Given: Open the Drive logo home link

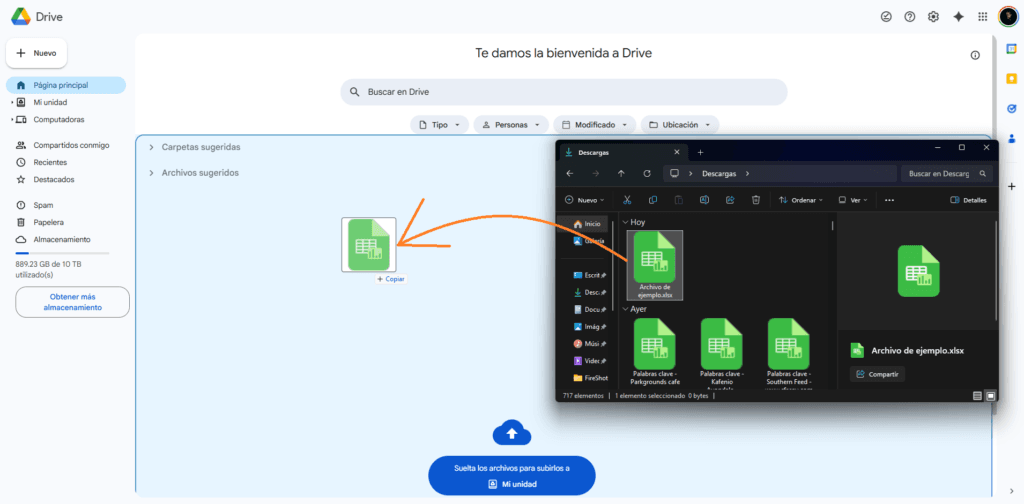Looking at the screenshot, I should [37, 17].
